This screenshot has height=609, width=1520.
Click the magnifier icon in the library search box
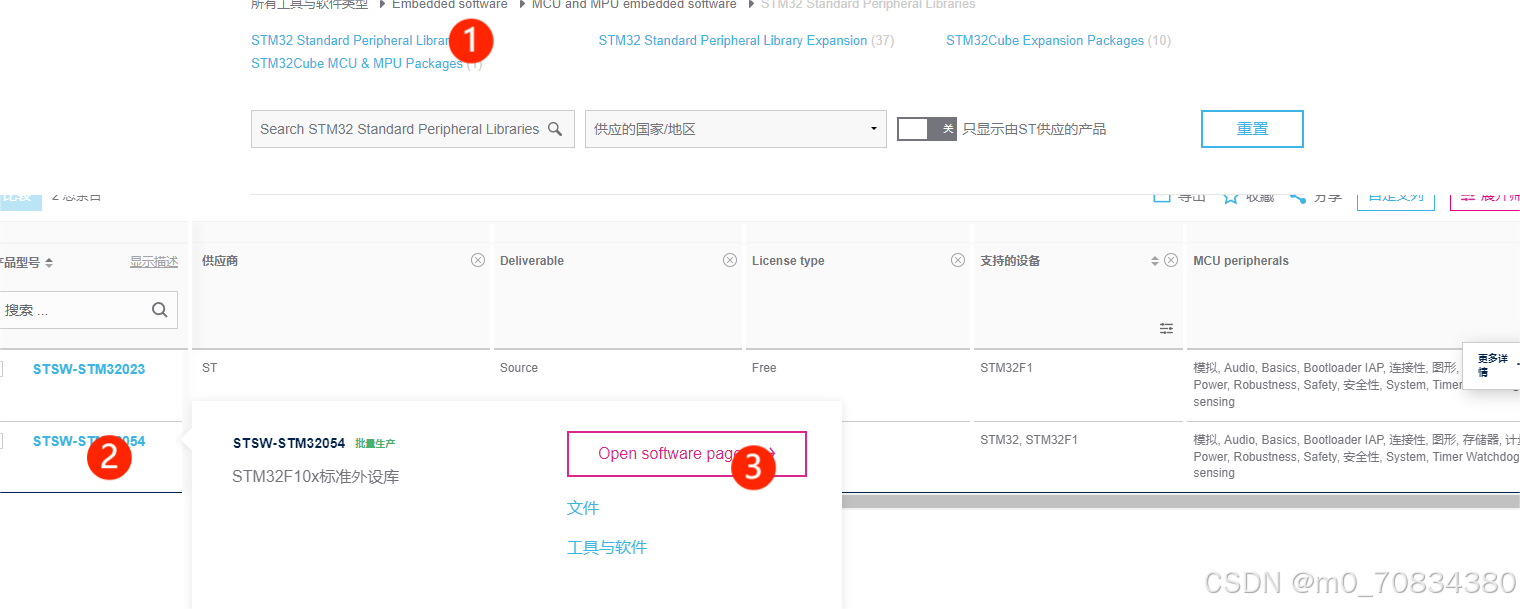555,129
